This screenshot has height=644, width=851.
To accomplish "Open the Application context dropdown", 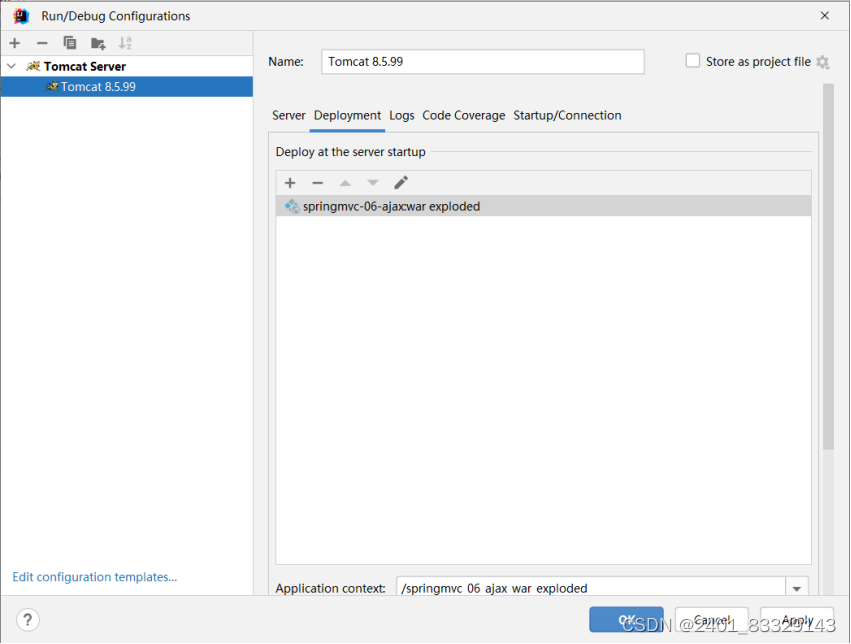I will point(797,588).
